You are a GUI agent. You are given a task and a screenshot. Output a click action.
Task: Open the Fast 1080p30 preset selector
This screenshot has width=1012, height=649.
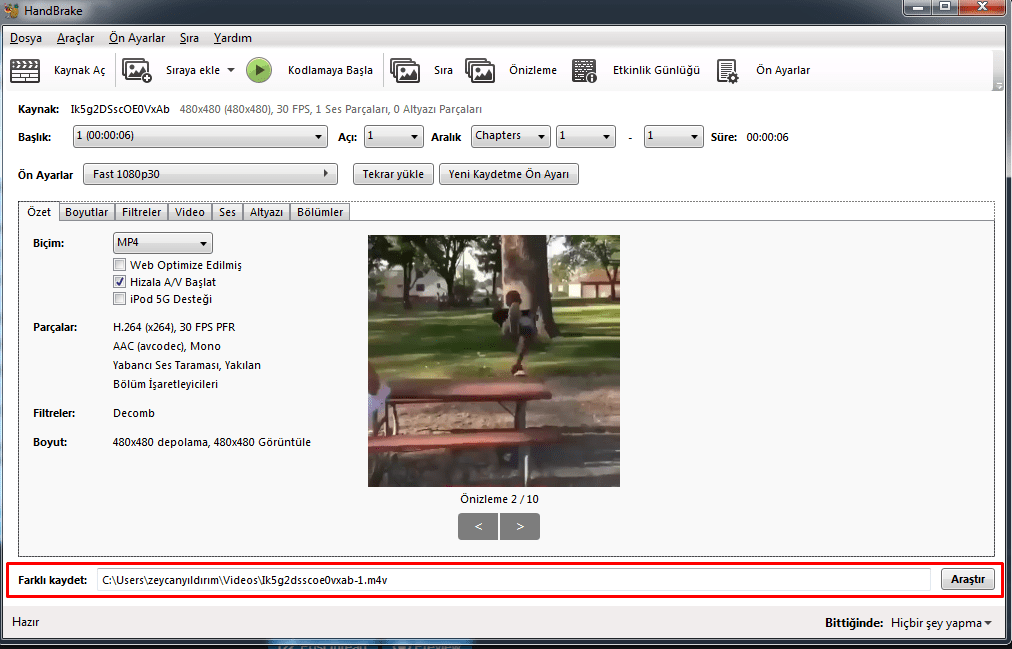pos(210,174)
